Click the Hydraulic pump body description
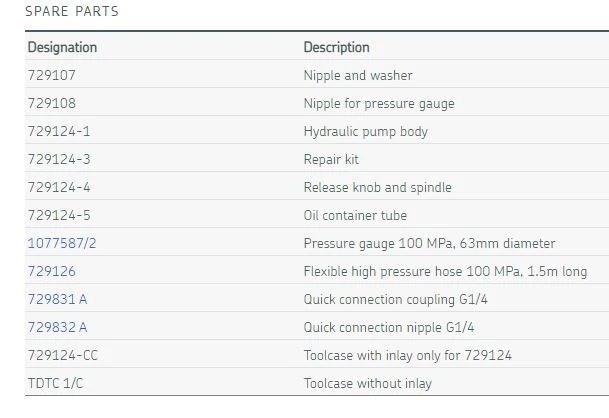This screenshot has width=609, height=418. tap(365, 131)
